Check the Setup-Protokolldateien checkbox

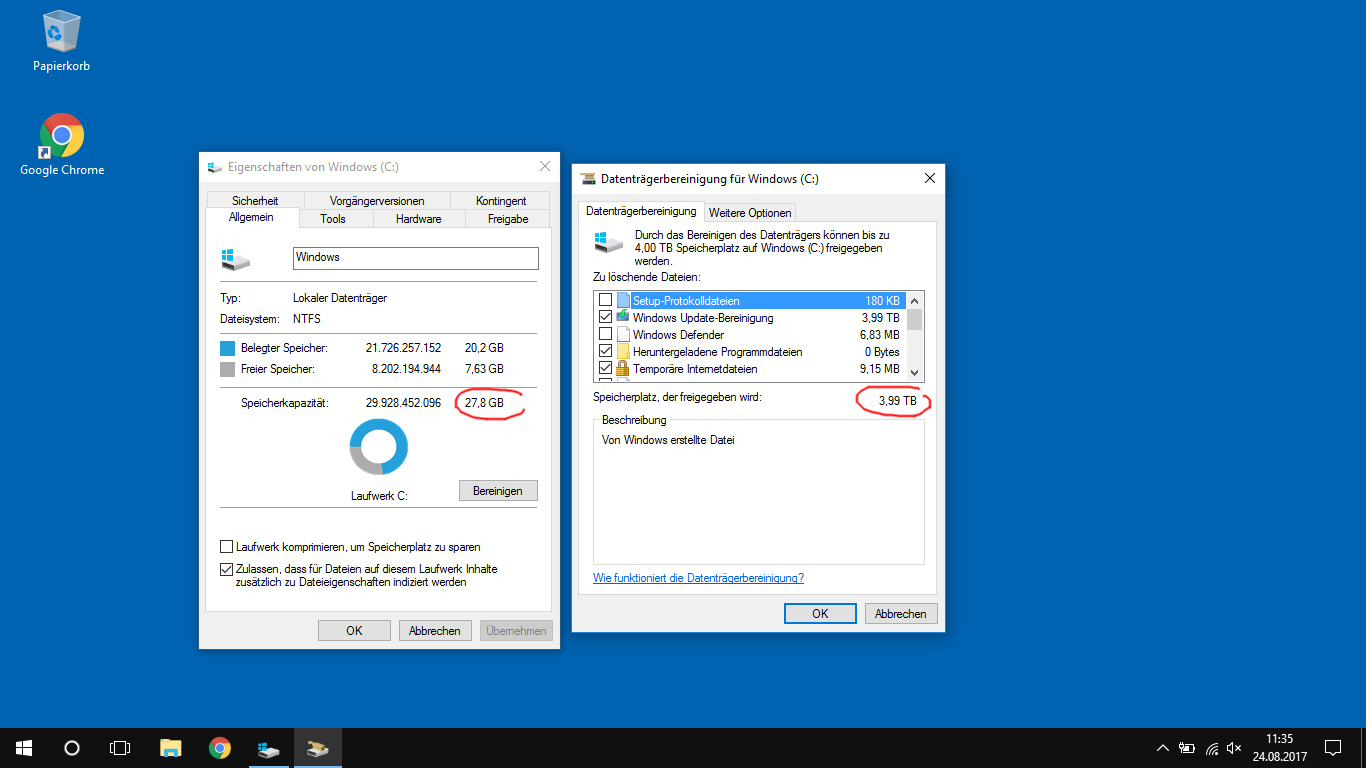605,300
